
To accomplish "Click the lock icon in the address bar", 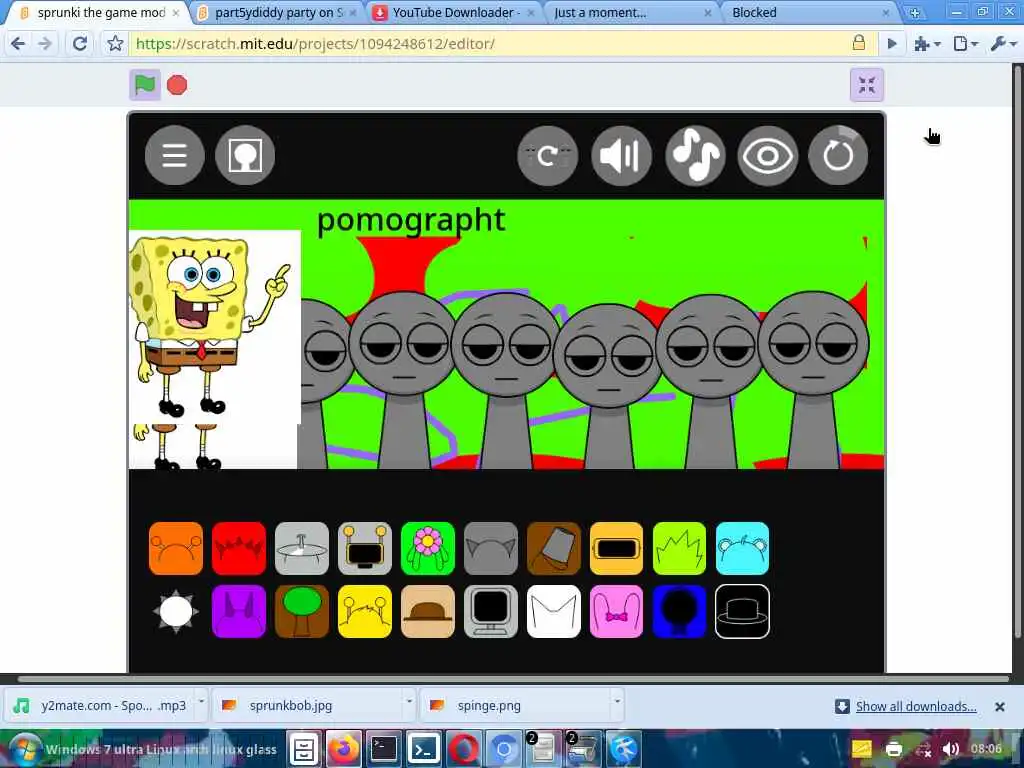I will coord(859,43).
